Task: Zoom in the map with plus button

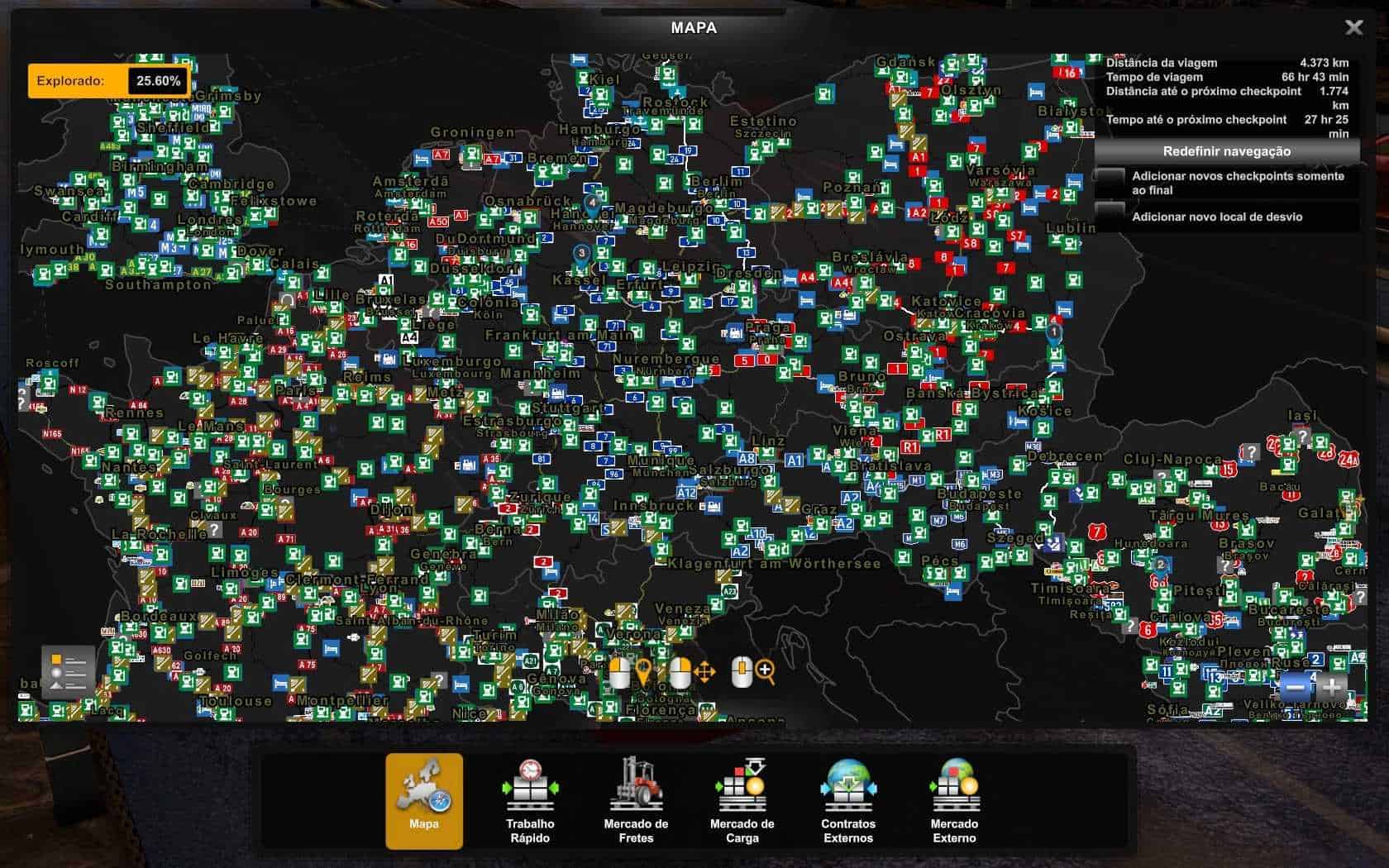Action: (1332, 686)
